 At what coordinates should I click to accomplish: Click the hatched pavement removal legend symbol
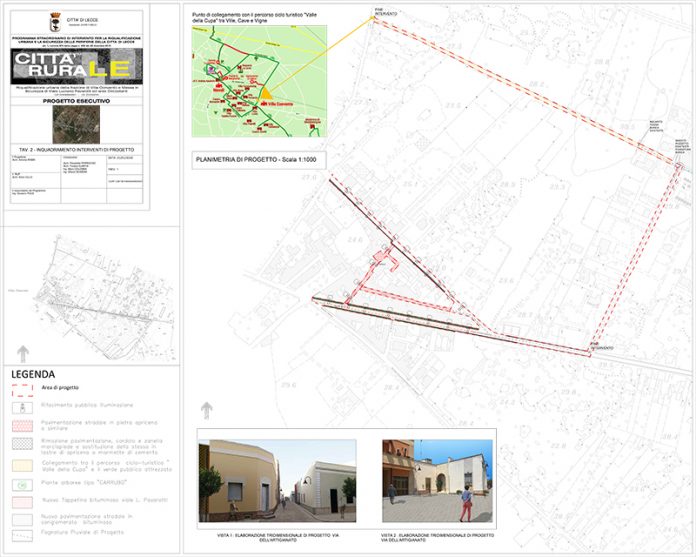coord(23,444)
